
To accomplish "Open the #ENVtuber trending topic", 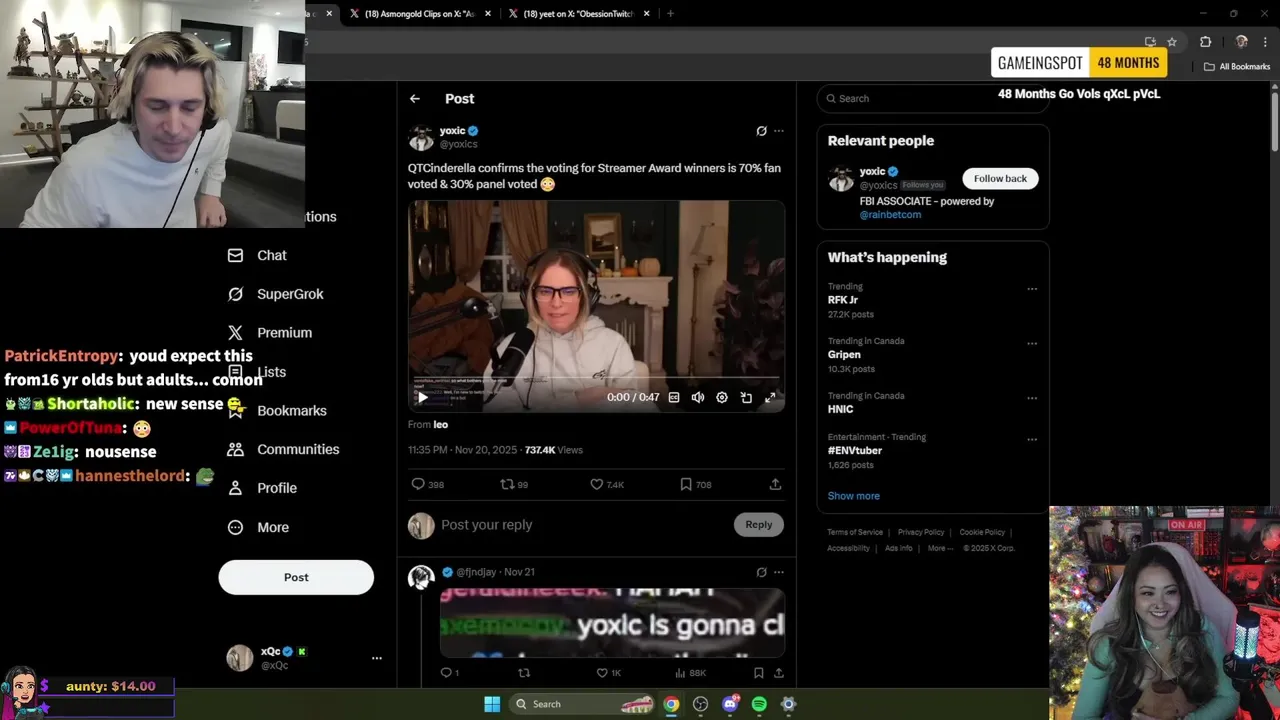I will pyautogui.click(x=854, y=450).
